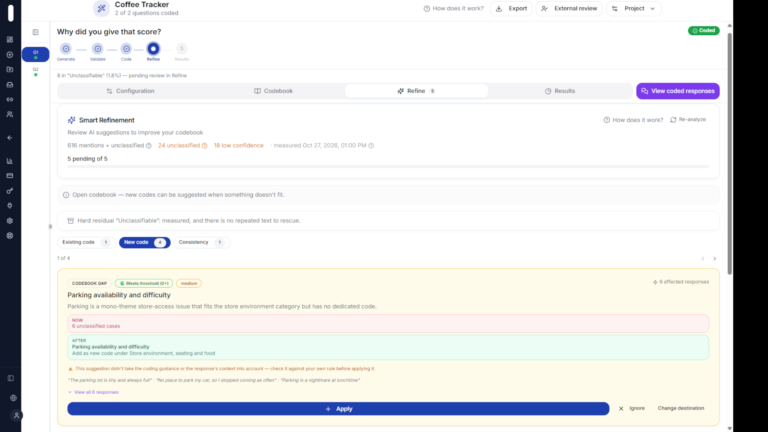Screen dimensions: 768x432
Task: Open the credit card billing icon
Action: (10, 176)
